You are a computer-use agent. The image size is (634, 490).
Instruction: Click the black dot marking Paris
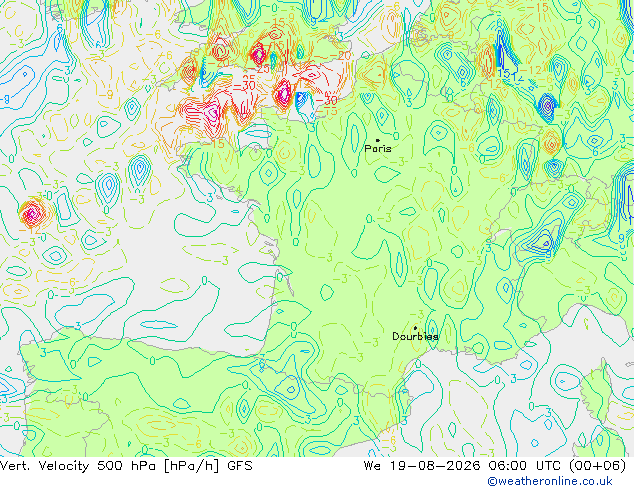coord(378,140)
